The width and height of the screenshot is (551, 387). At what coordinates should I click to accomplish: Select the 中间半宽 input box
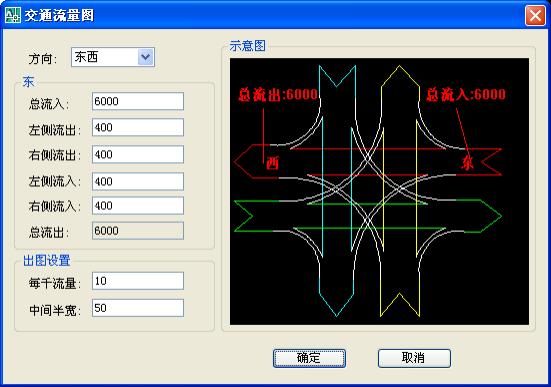click(138, 308)
